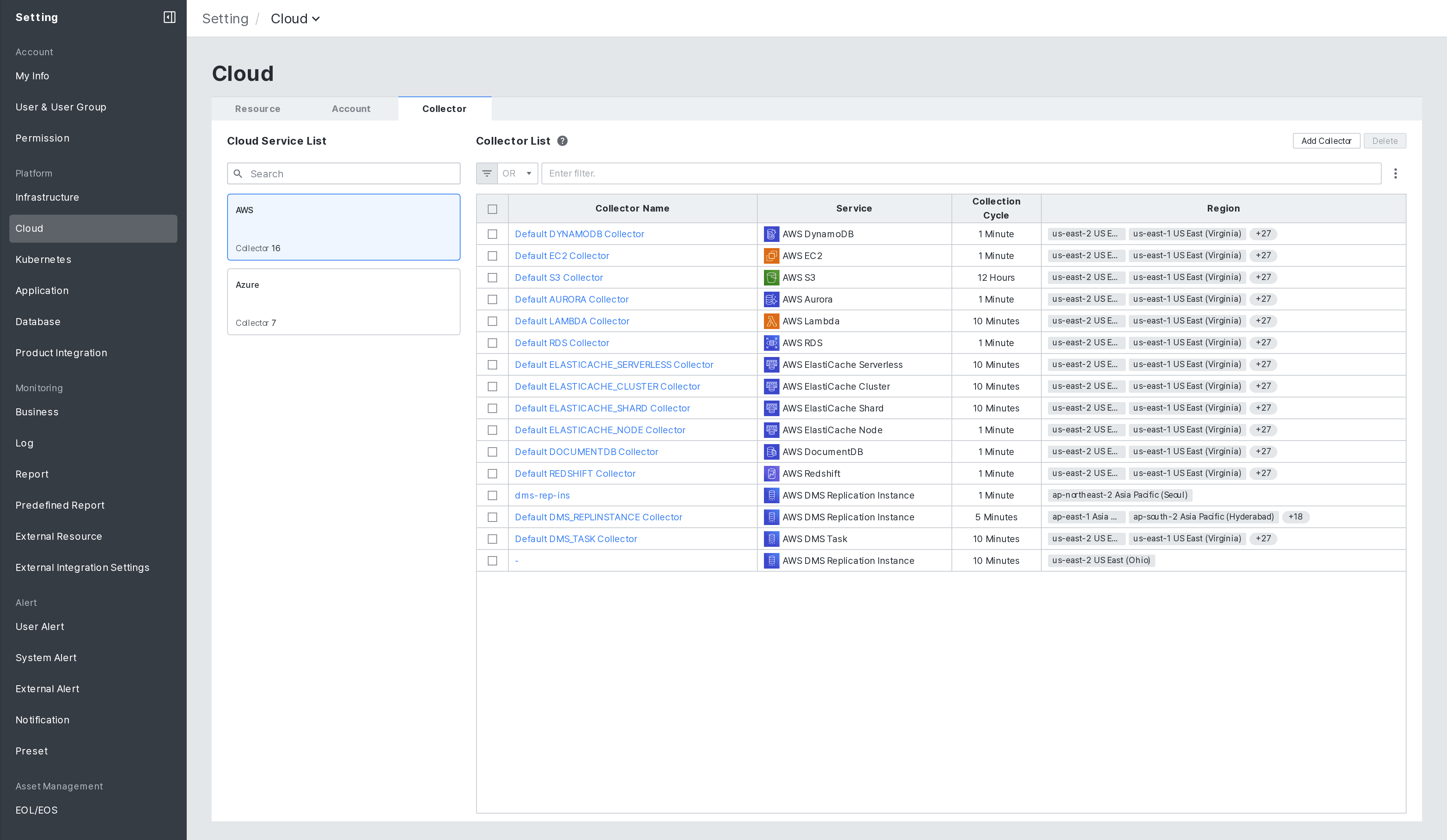Click the Setting breadcrumb link

225,19
